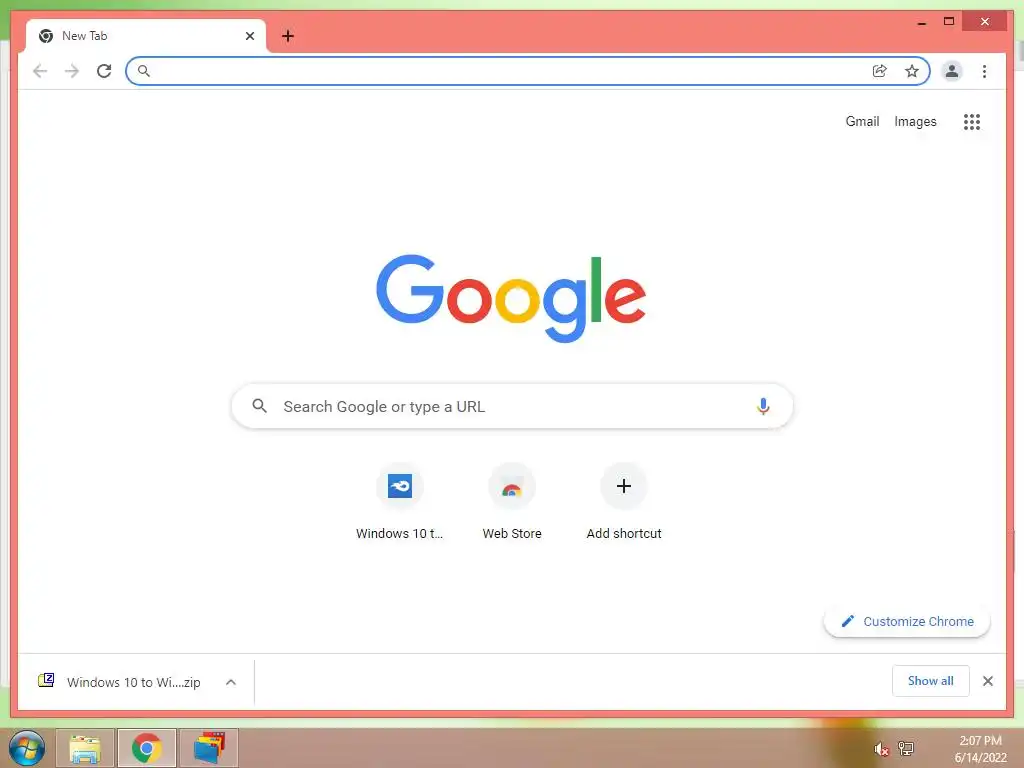Minimize the Chrome window
This screenshot has height=768, width=1024.
[921, 22]
